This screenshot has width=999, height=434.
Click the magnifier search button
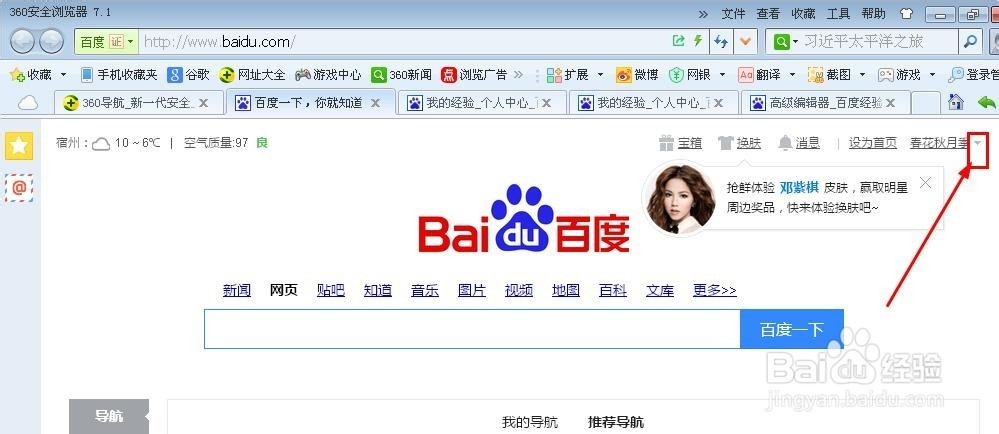click(x=970, y=42)
